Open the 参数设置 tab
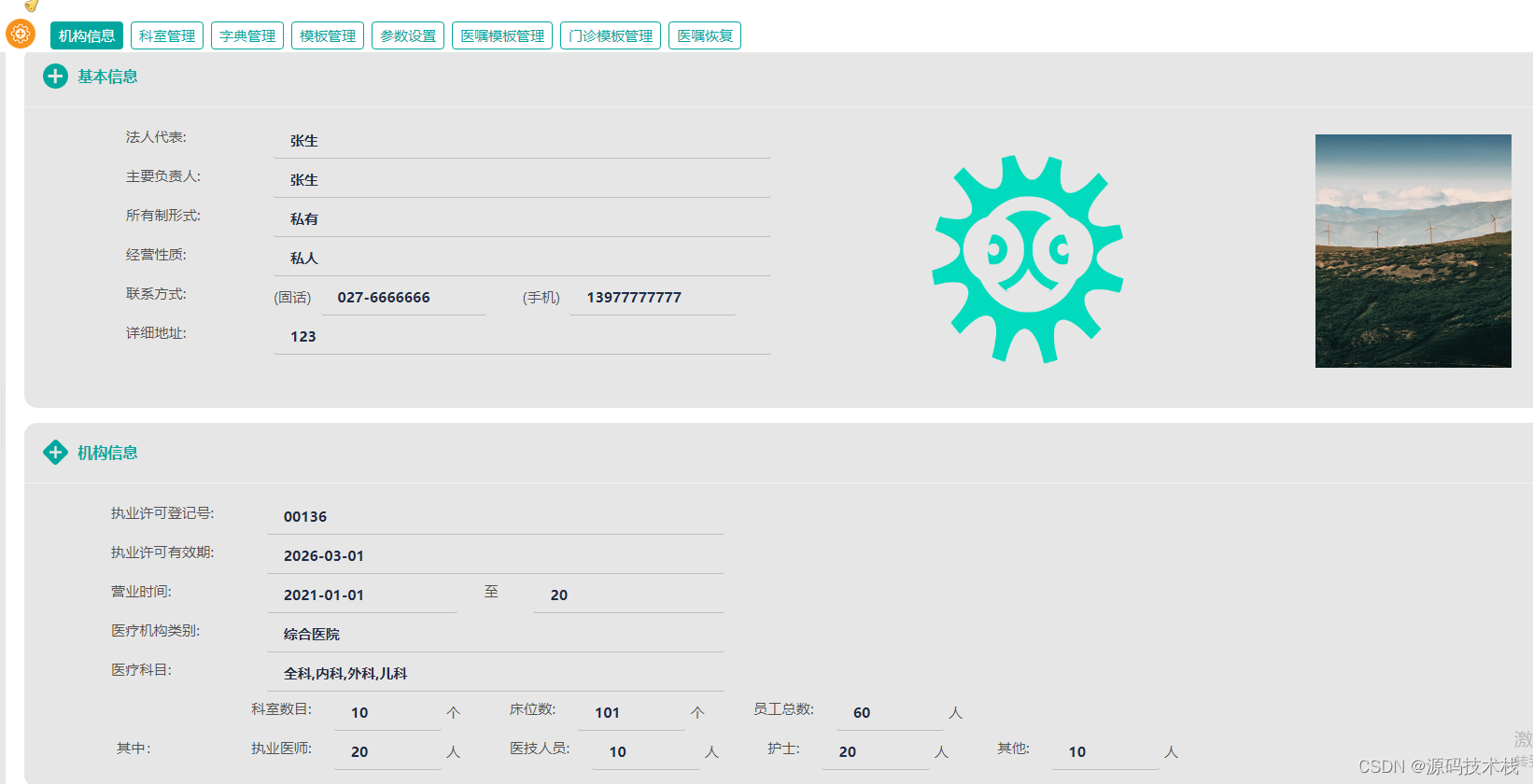Screen dimensions: 1533x784 (x=408, y=35)
